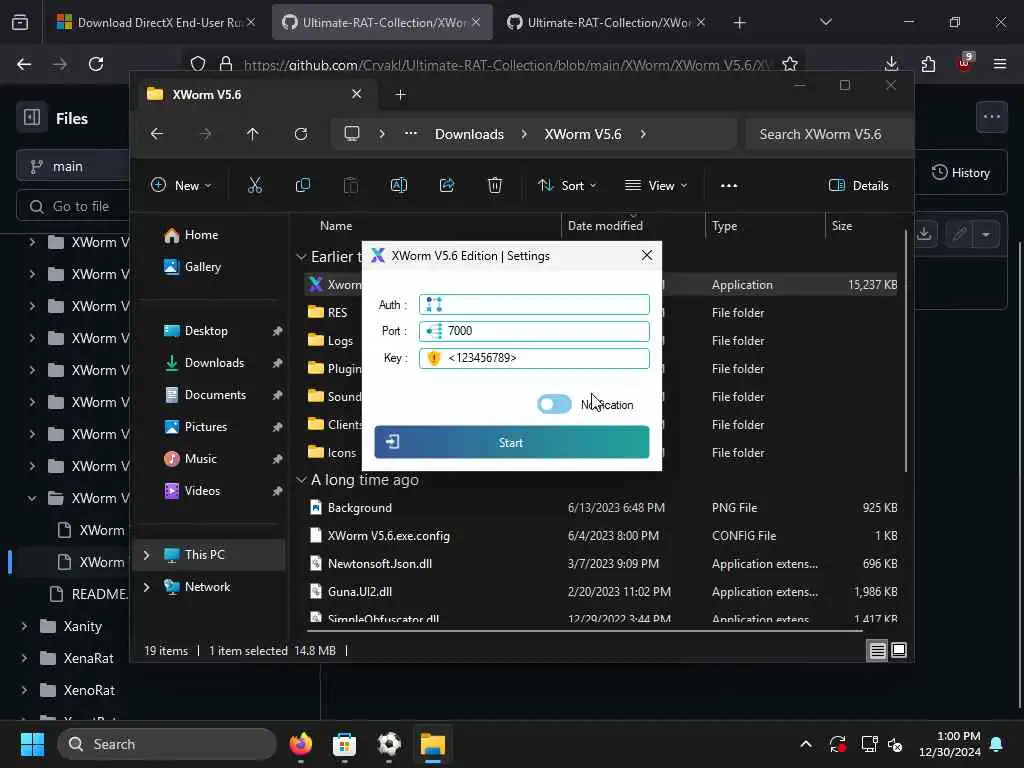Viewport: 1024px width, 768px height.
Task: Open the History link on GitHub
Action: pyautogui.click(x=961, y=172)
